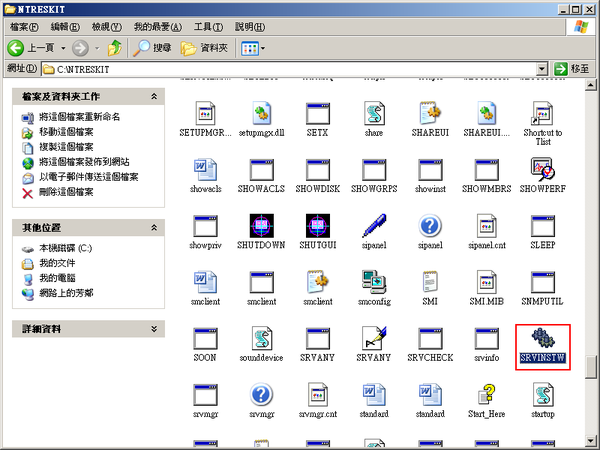
Task: Select the SRVINSTW file icon
Action: pyautogui.click(x=543, y=338)
